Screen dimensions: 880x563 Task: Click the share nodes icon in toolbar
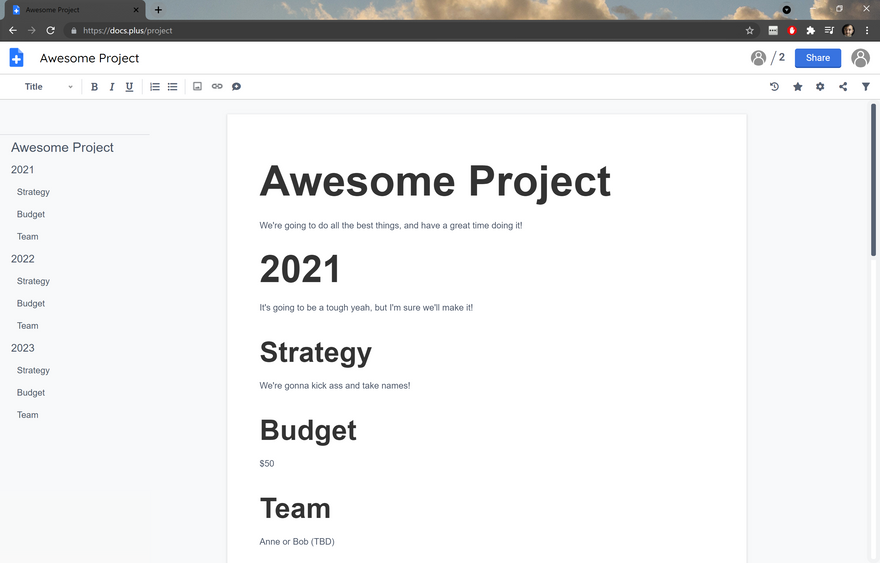843,87
